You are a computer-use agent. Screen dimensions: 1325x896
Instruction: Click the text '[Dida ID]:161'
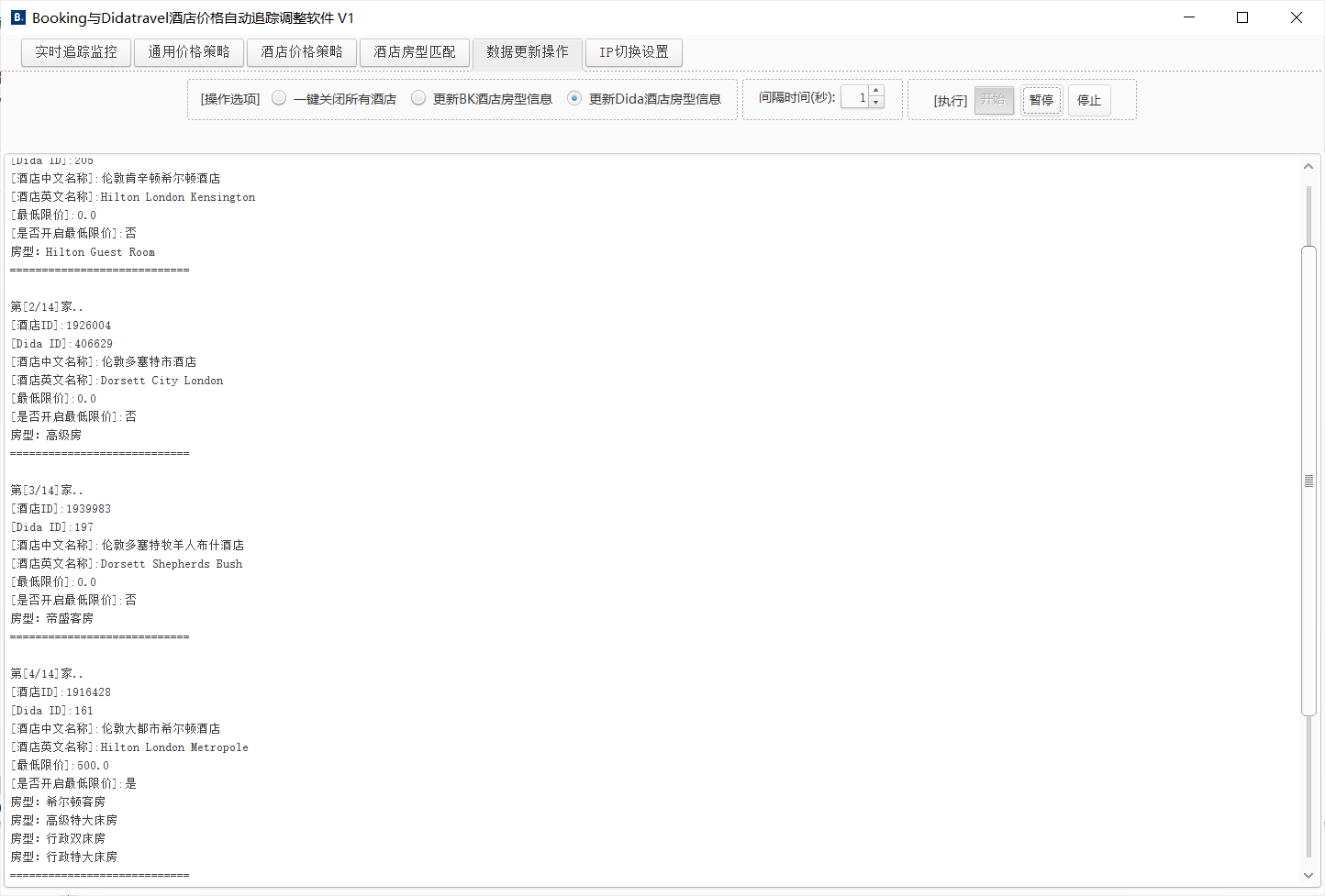pyautogui.click(x=52, y=711)
